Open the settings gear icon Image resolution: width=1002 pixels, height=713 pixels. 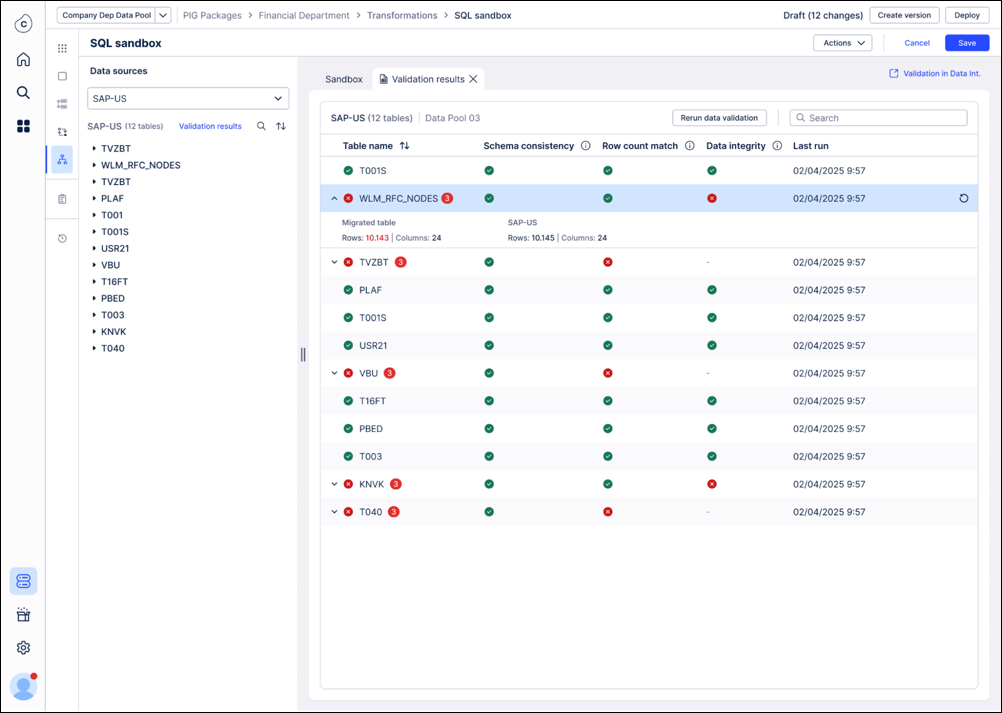[23, 648]
